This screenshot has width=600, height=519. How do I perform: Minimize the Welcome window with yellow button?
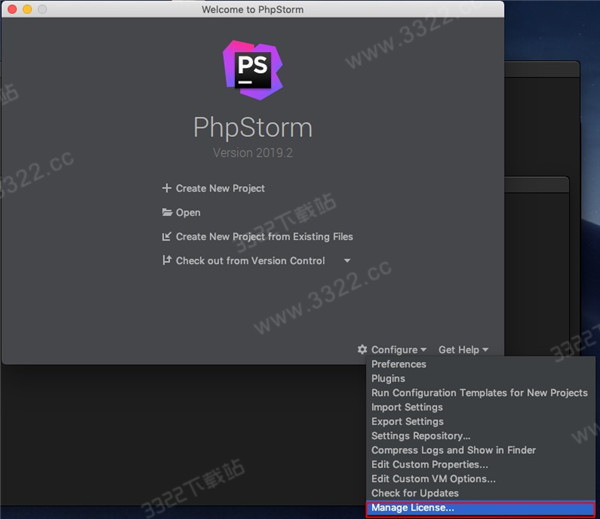[x=27, y=9]
